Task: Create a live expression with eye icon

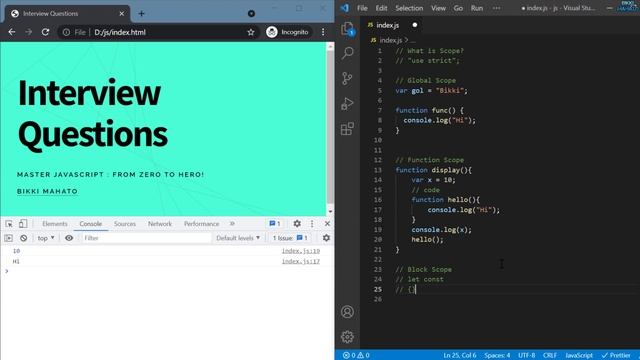Action: (69, 238)
